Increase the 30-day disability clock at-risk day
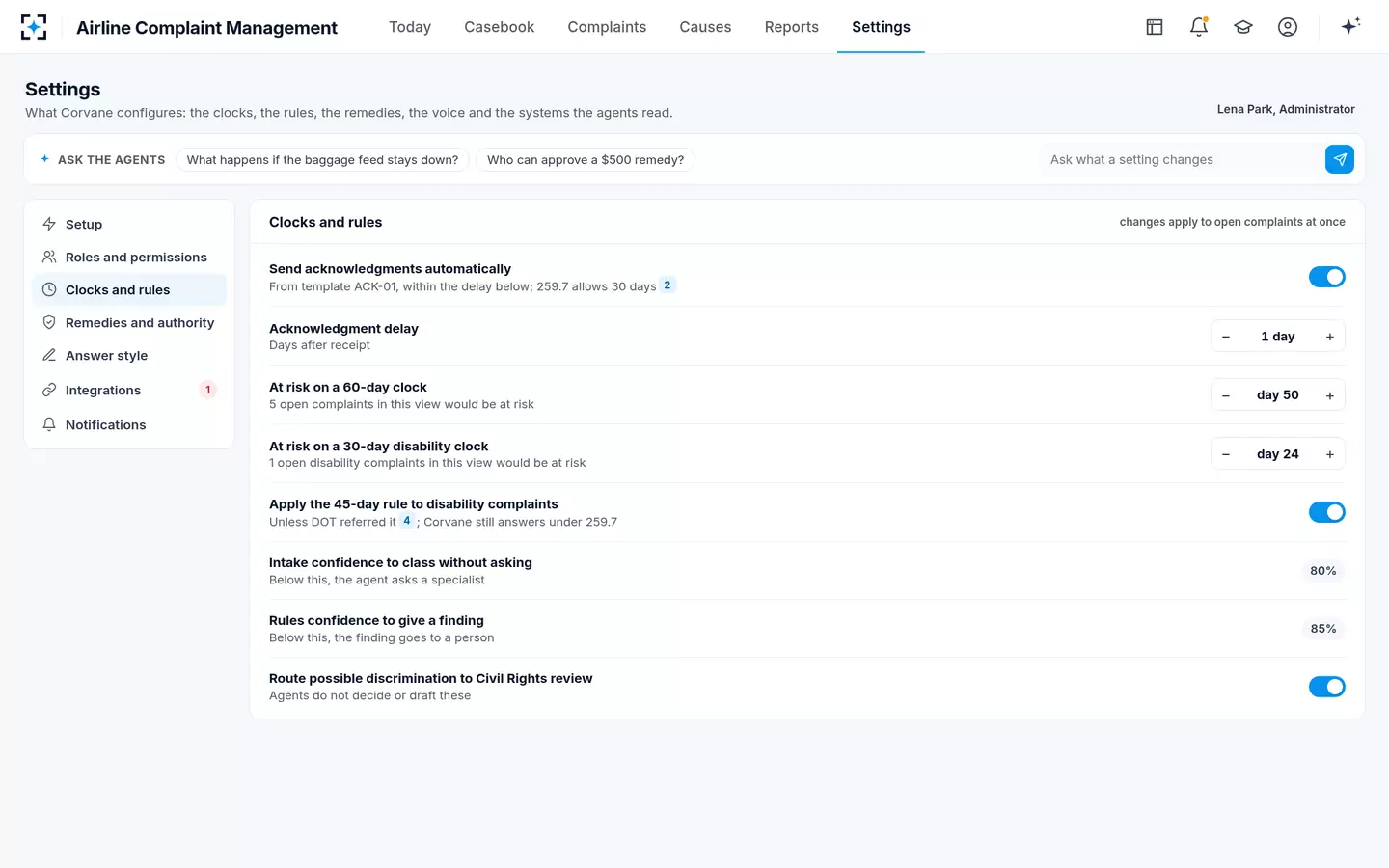The height and width of the screenshot is (868, 1389). tap(1330, 454)
